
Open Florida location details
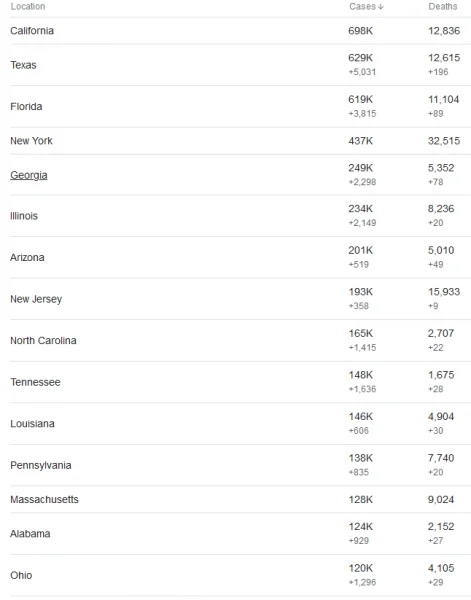pyautogui.click(x=26, y=106)
